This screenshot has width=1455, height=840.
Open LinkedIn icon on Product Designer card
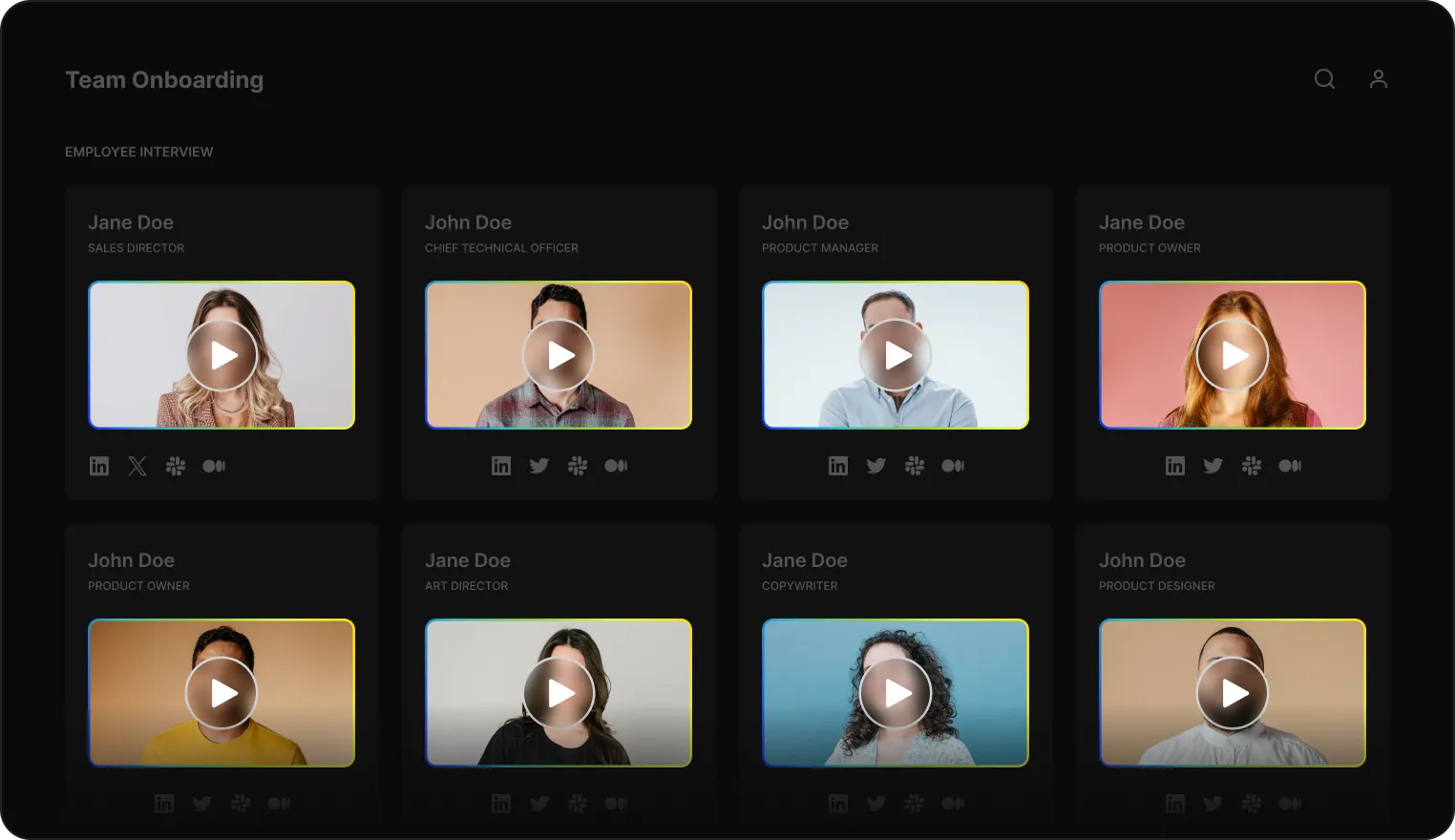[1175, 804]
